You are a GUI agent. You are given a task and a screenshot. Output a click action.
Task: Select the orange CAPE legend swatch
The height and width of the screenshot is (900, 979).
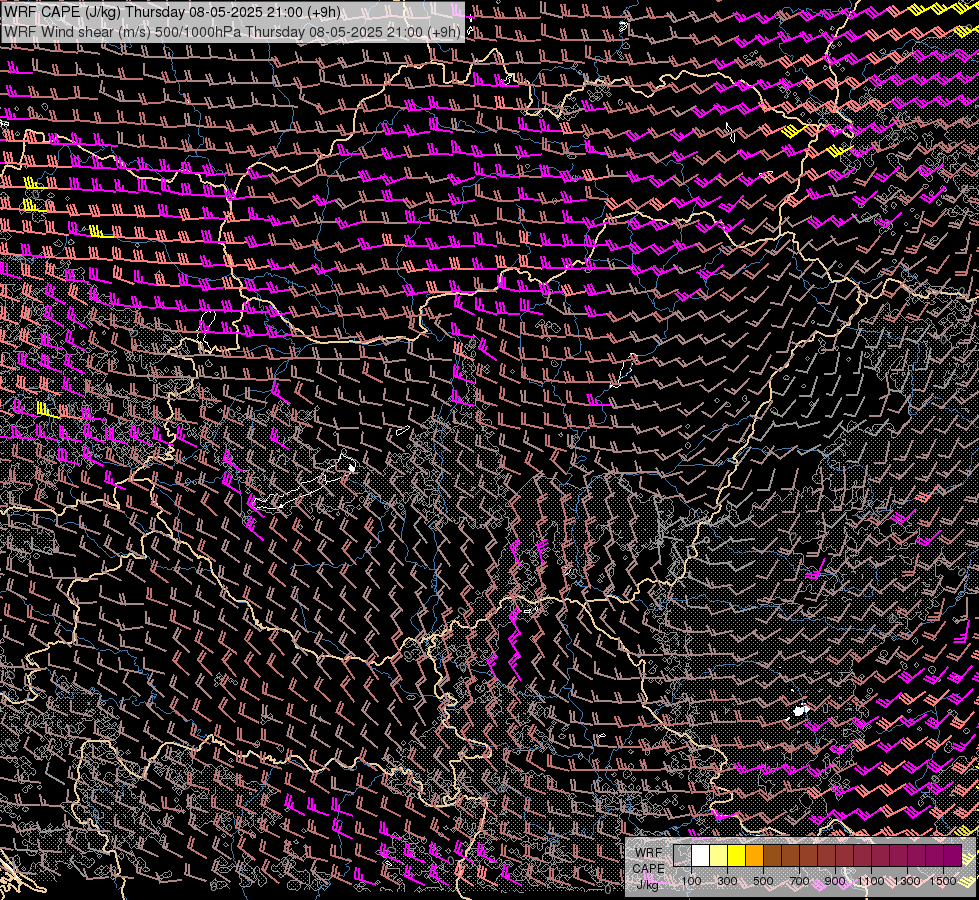click(754, 856)
